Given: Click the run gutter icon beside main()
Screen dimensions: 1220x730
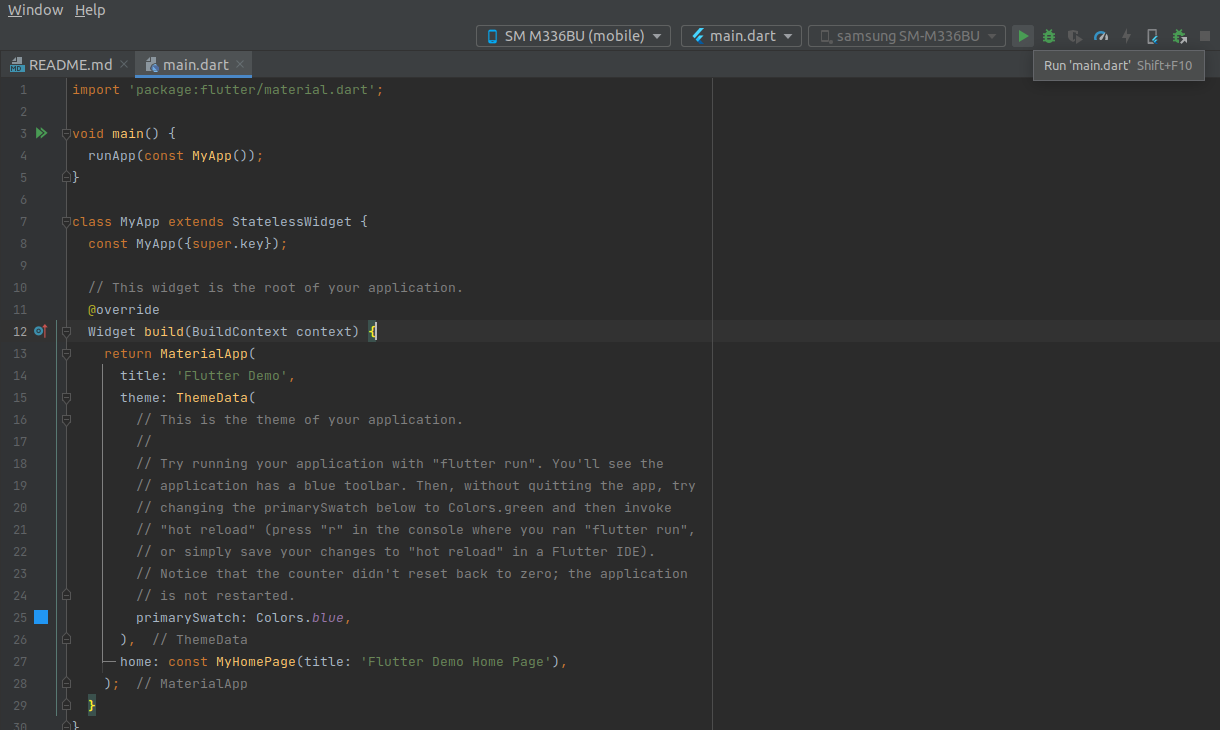Looking at the screenshot, I should [41, 133].
